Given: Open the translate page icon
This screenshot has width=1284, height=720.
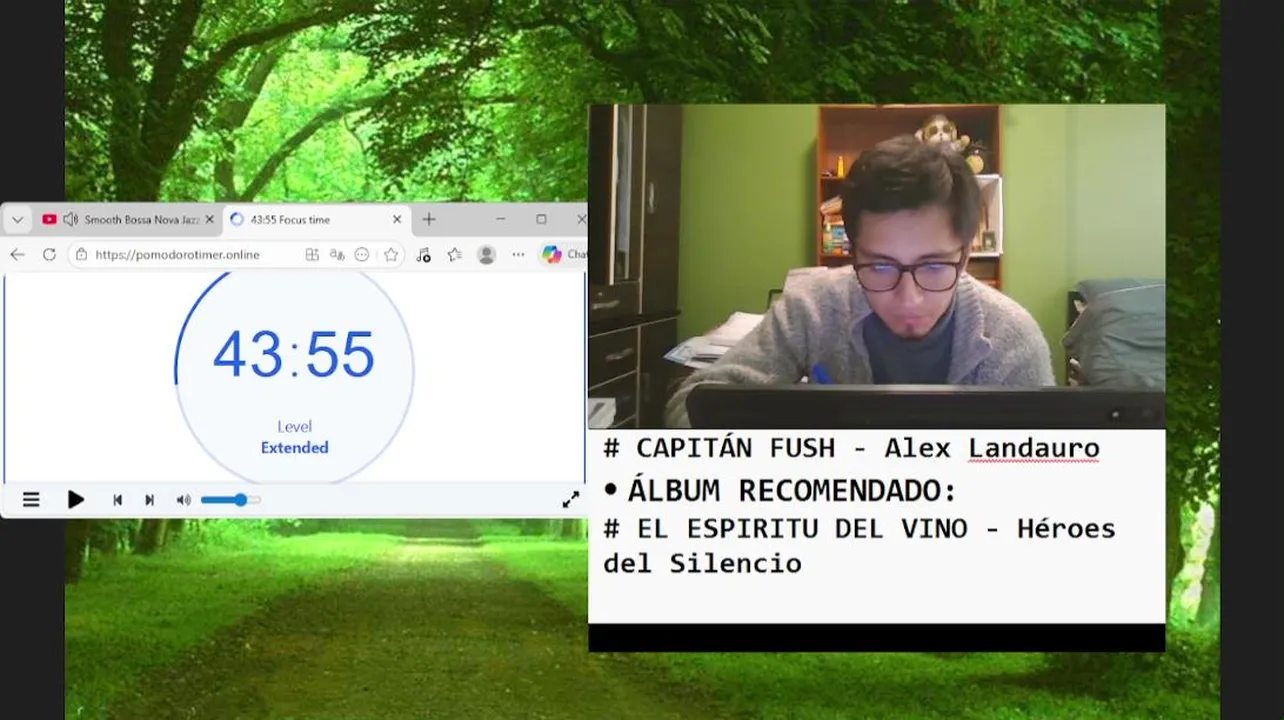Looking at the screenshot, I should click(337, 255).
